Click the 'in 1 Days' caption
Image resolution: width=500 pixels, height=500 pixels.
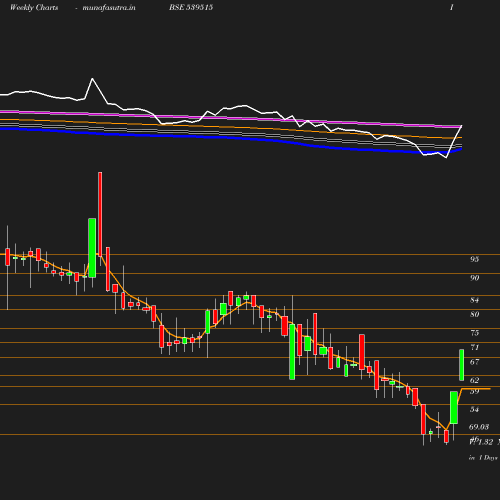[x=483, y=458]
